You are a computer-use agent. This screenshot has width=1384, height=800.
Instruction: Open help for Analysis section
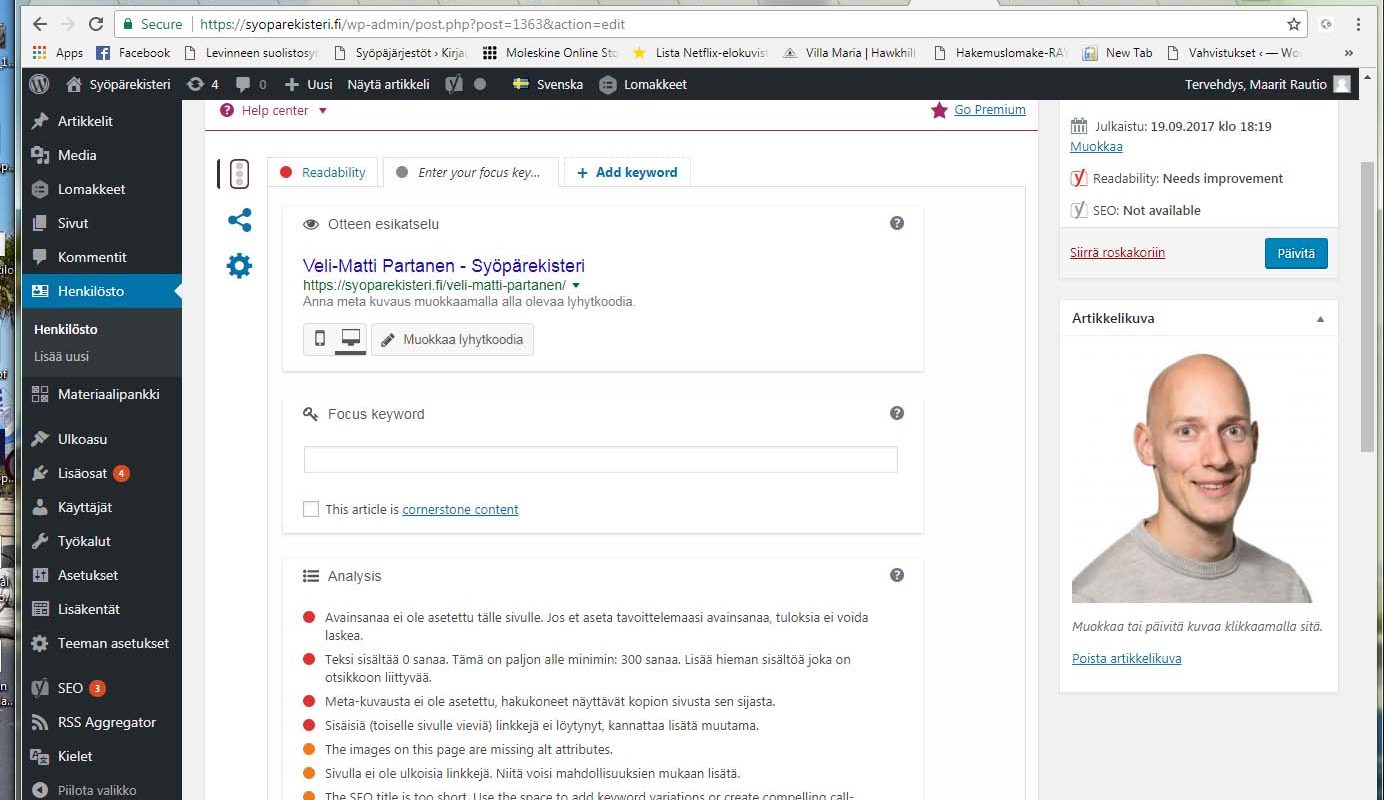coord(897,575)
